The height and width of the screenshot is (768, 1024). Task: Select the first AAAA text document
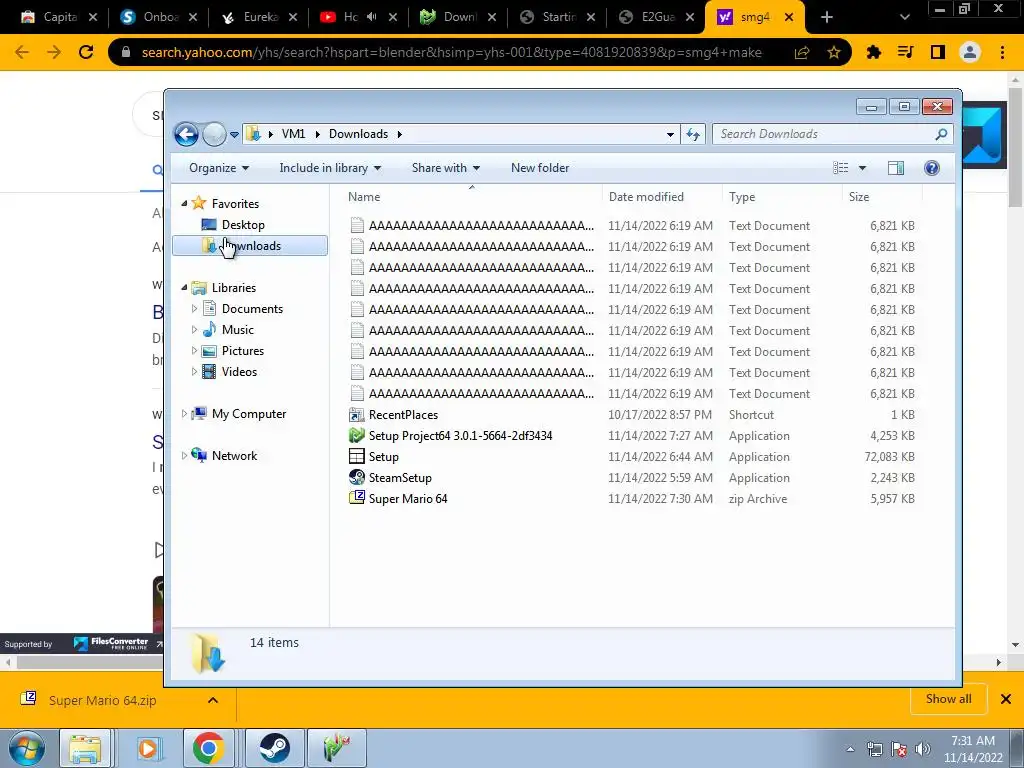(481, 225)
